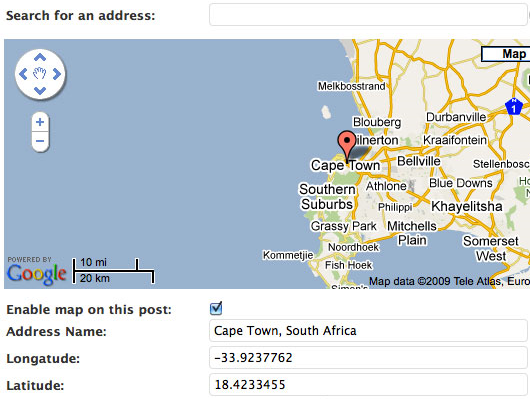This screenshot has width=530, height=399.
Task: Zoom in with the plus button
Action: (40, 122)
